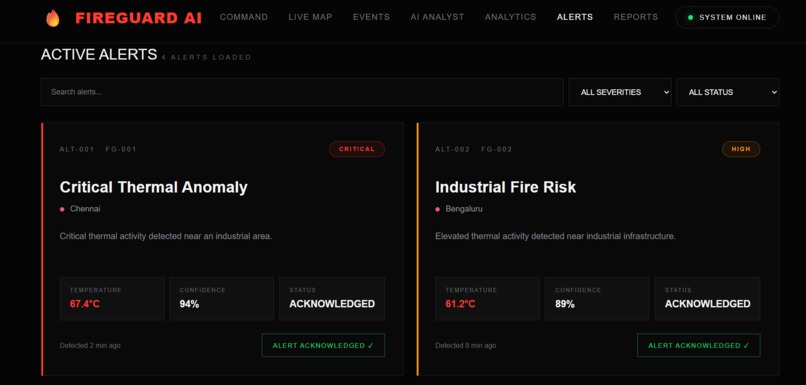
Task: Click the HIGH severity badge
Action: 741,149
